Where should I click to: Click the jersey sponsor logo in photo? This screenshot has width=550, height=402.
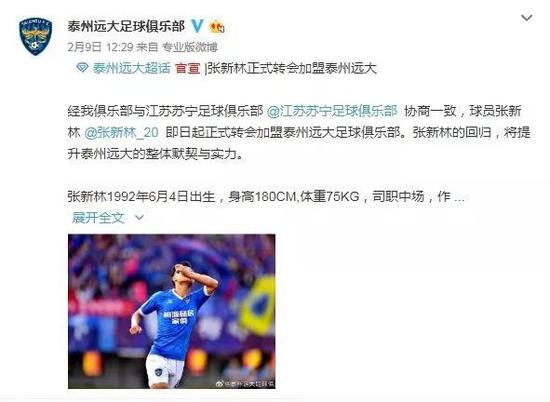pos(179,316)
